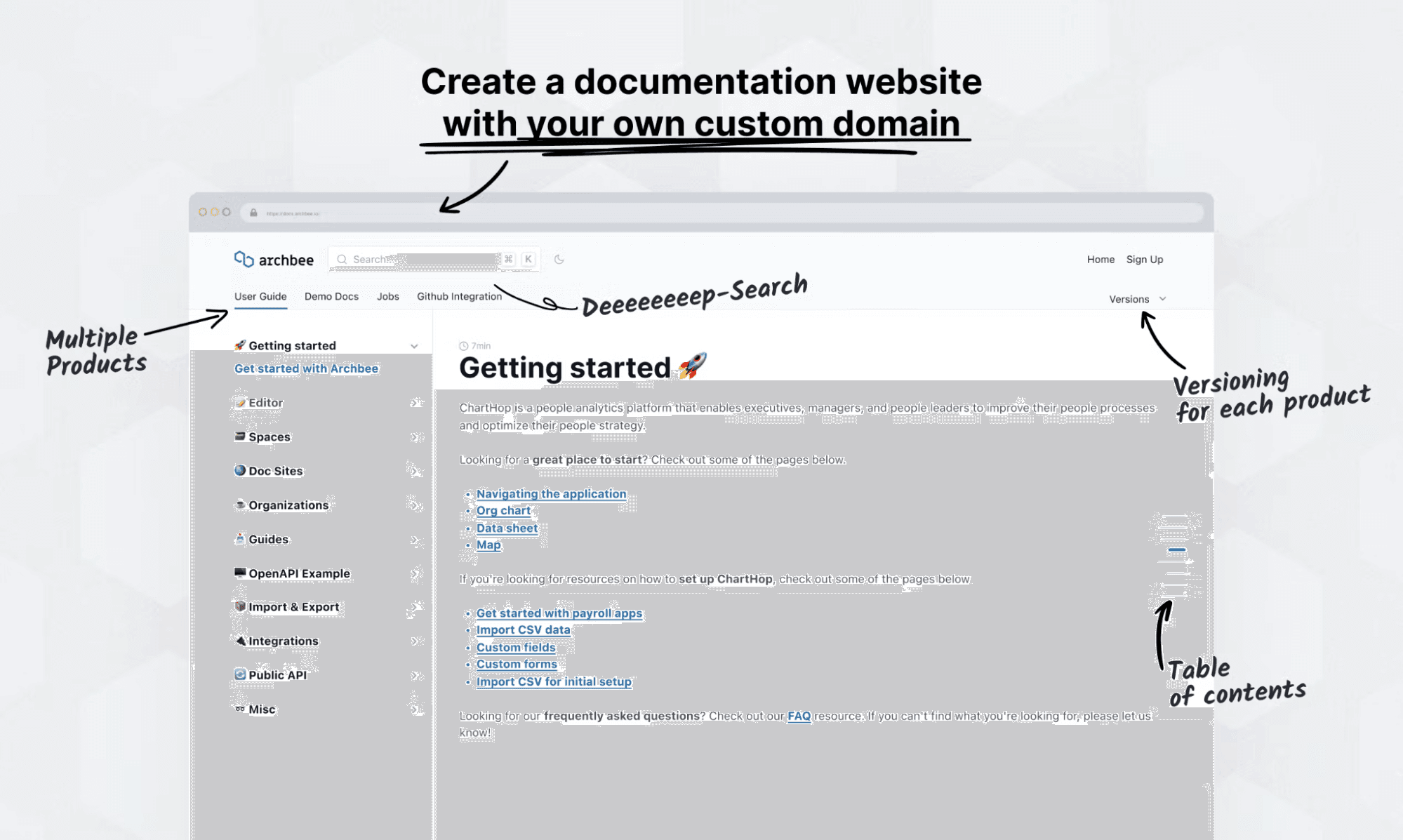Click the lock icon in address bar

pyautogui.click(x=253, y=212)
